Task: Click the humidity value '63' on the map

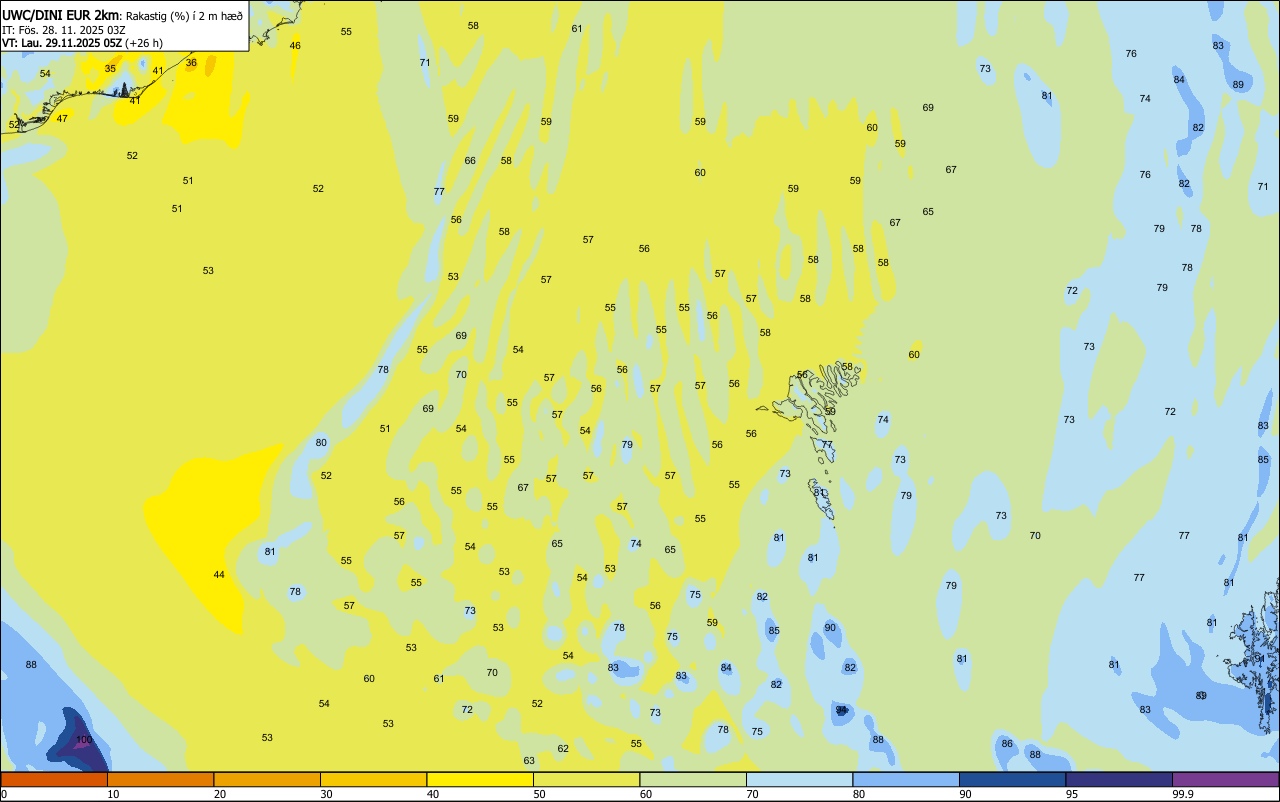Action: tap(529, 760)
